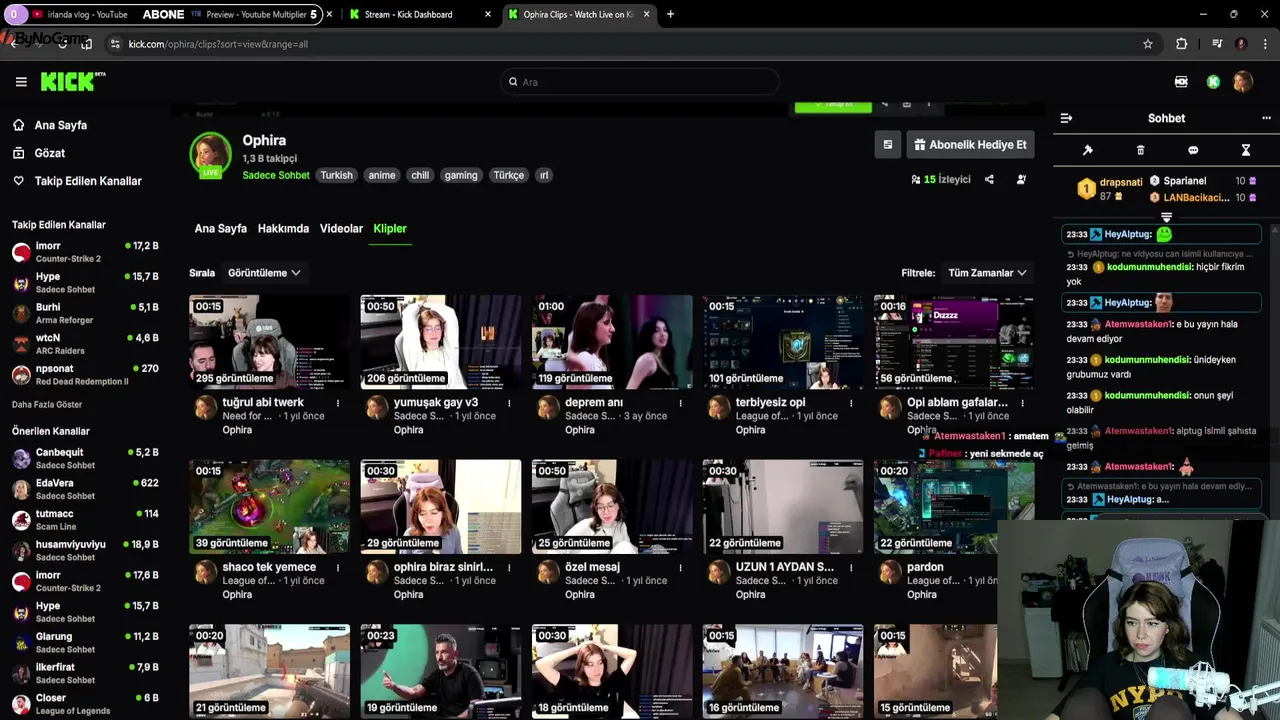Open options menu for yumuşak gay v3 clip
Screen dimensions: 1280x720
[x=509, y=403]
